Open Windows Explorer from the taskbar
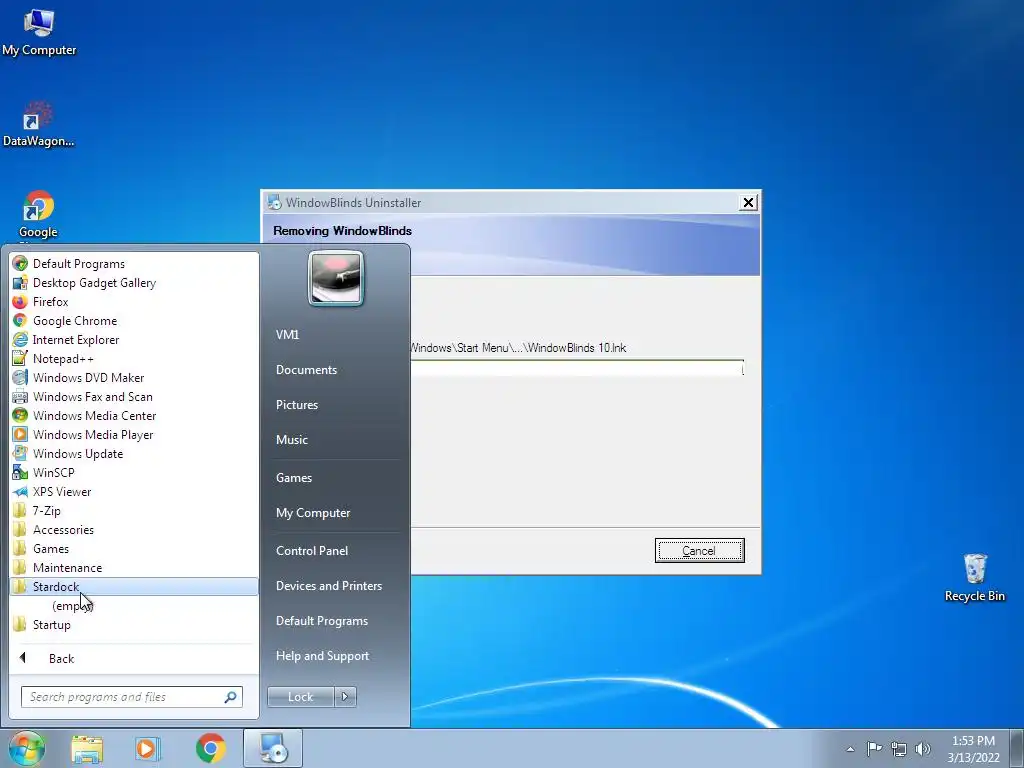 coord(87,748)
